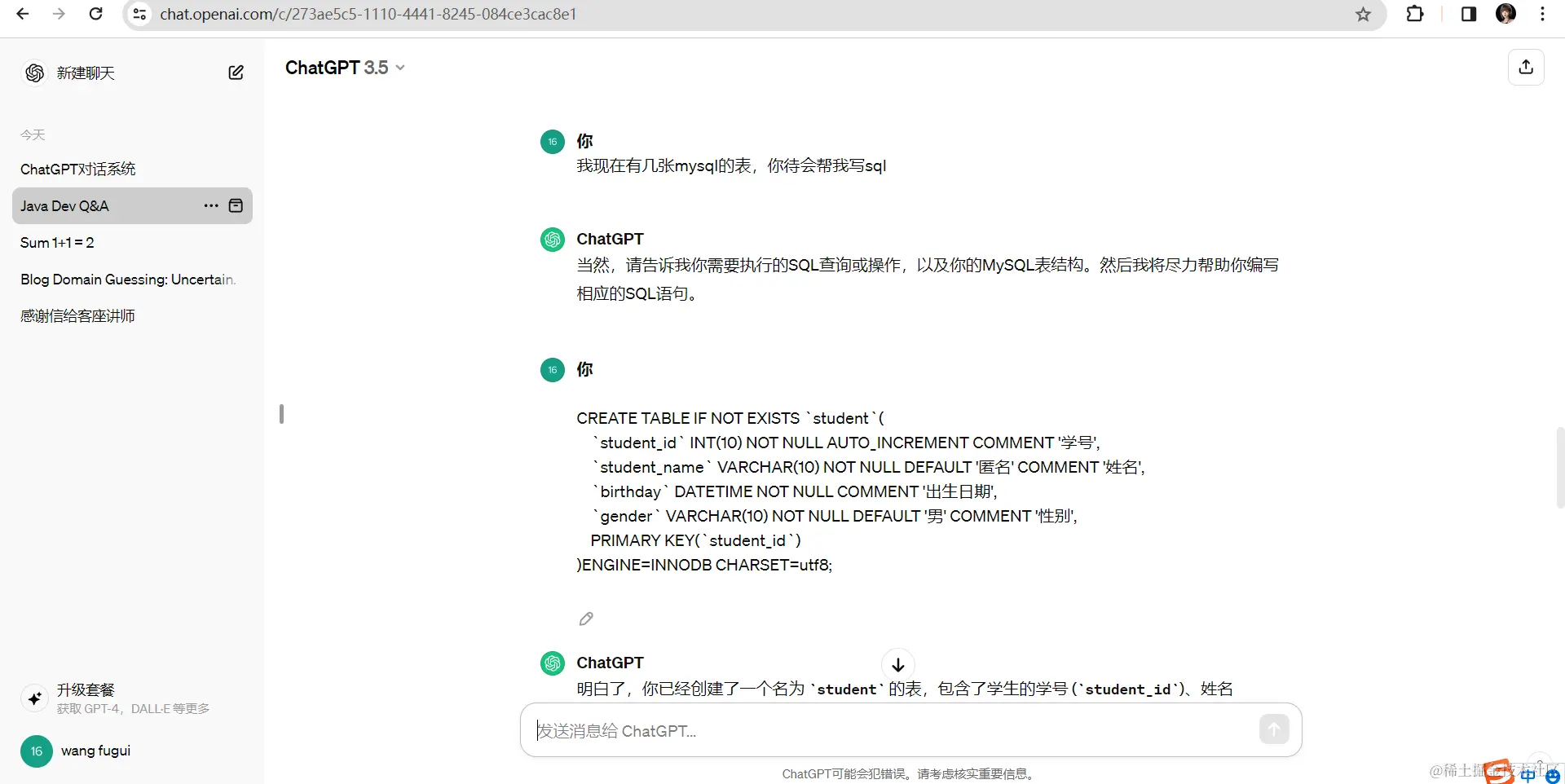Screen dimensions: 1565x784
Task: Open the 感谢信给客座讲师 conversation
Action: (x=132, y=315)
